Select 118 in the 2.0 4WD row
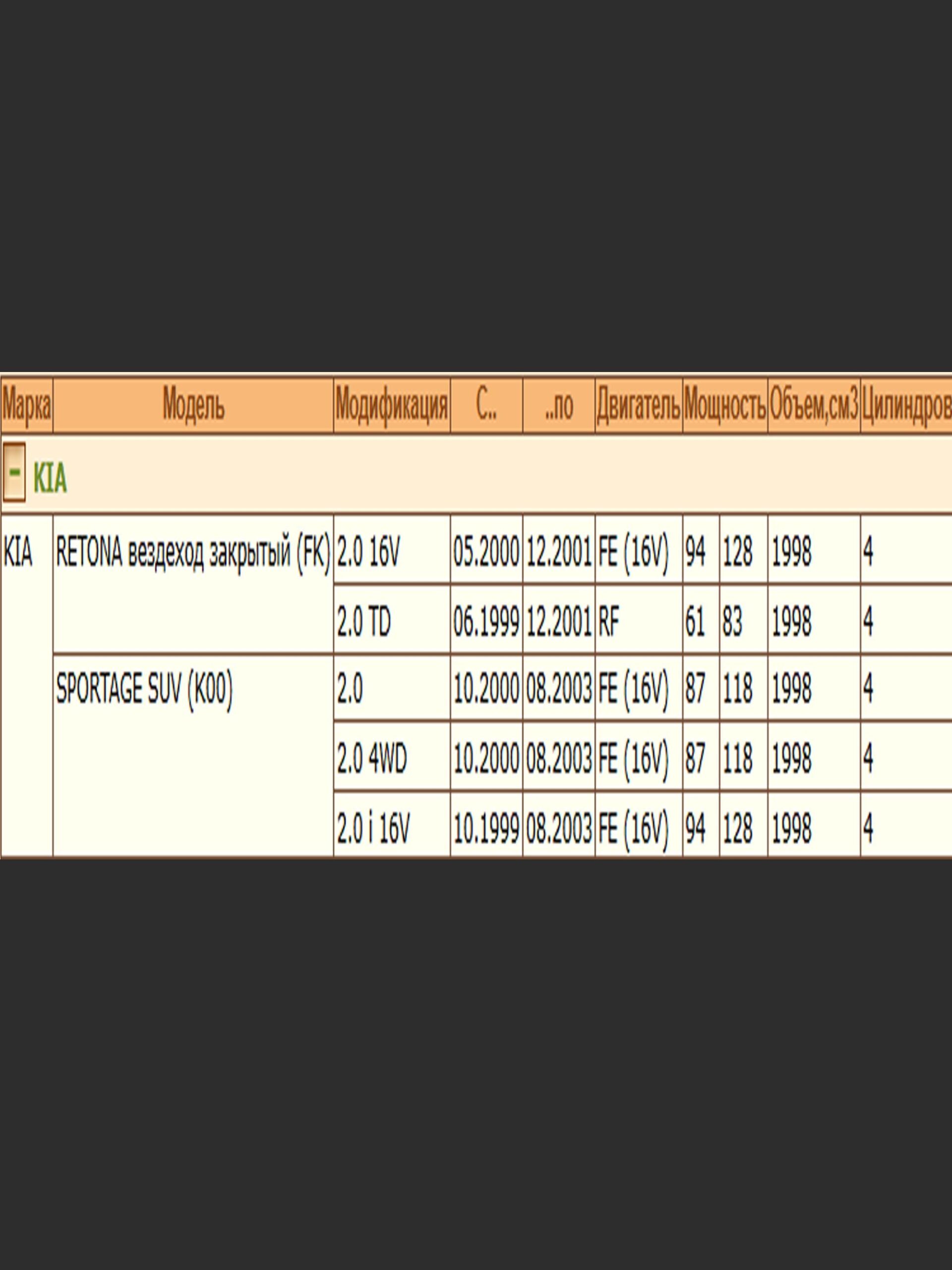This screenshot has height=1270, width=952. [x=744, y=757]
